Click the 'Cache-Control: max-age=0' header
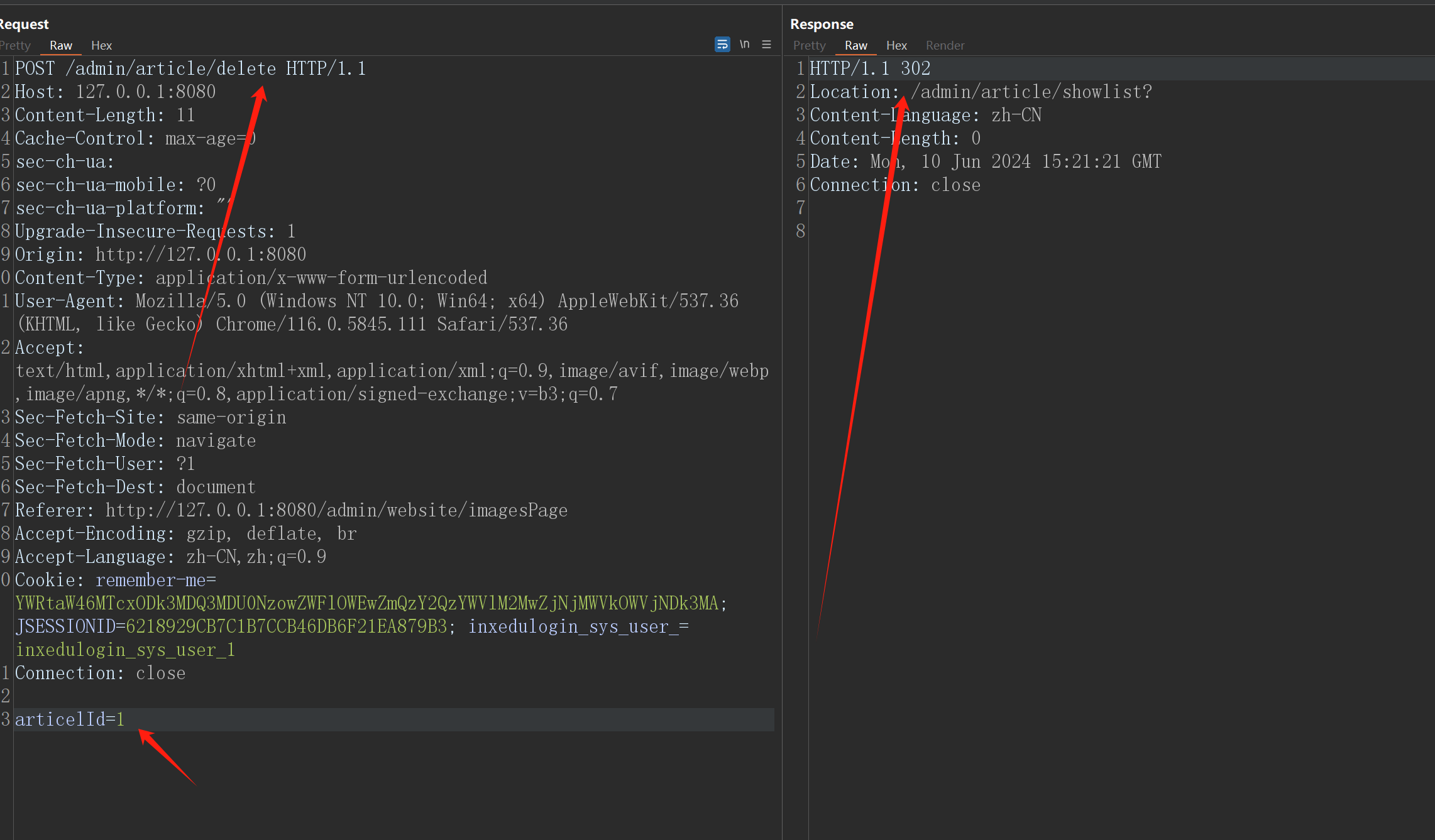Viewport: 1435px width, 840px height. (x=135, y=138)
